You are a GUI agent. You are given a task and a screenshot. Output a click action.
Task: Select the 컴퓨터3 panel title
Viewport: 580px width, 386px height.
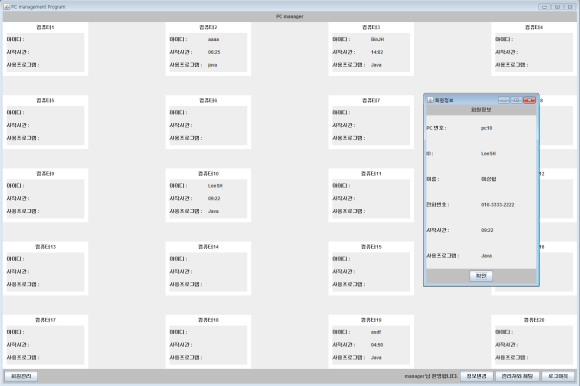(371, 27)
